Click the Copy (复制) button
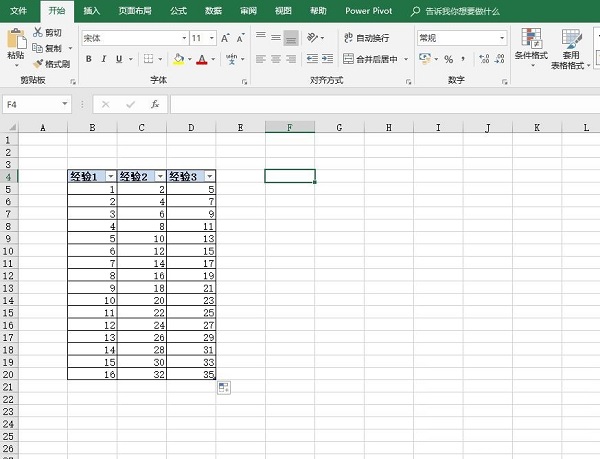The image size is (600, 459). tap(46, 48)
